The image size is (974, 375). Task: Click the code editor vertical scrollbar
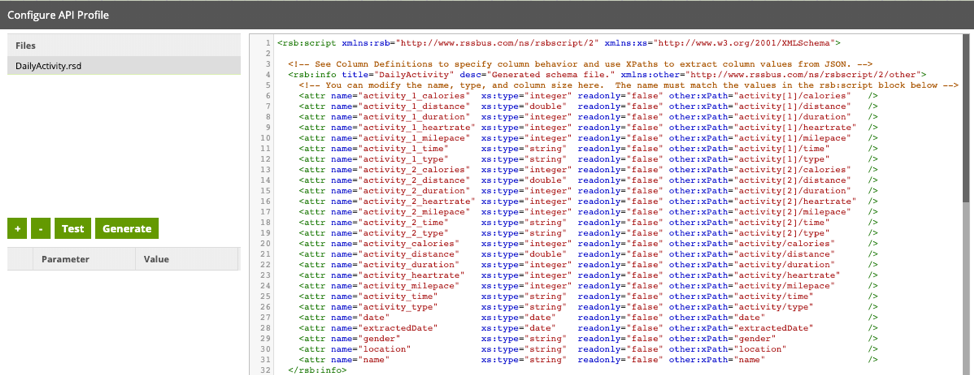pyautogui.click(x=967, y=118)
